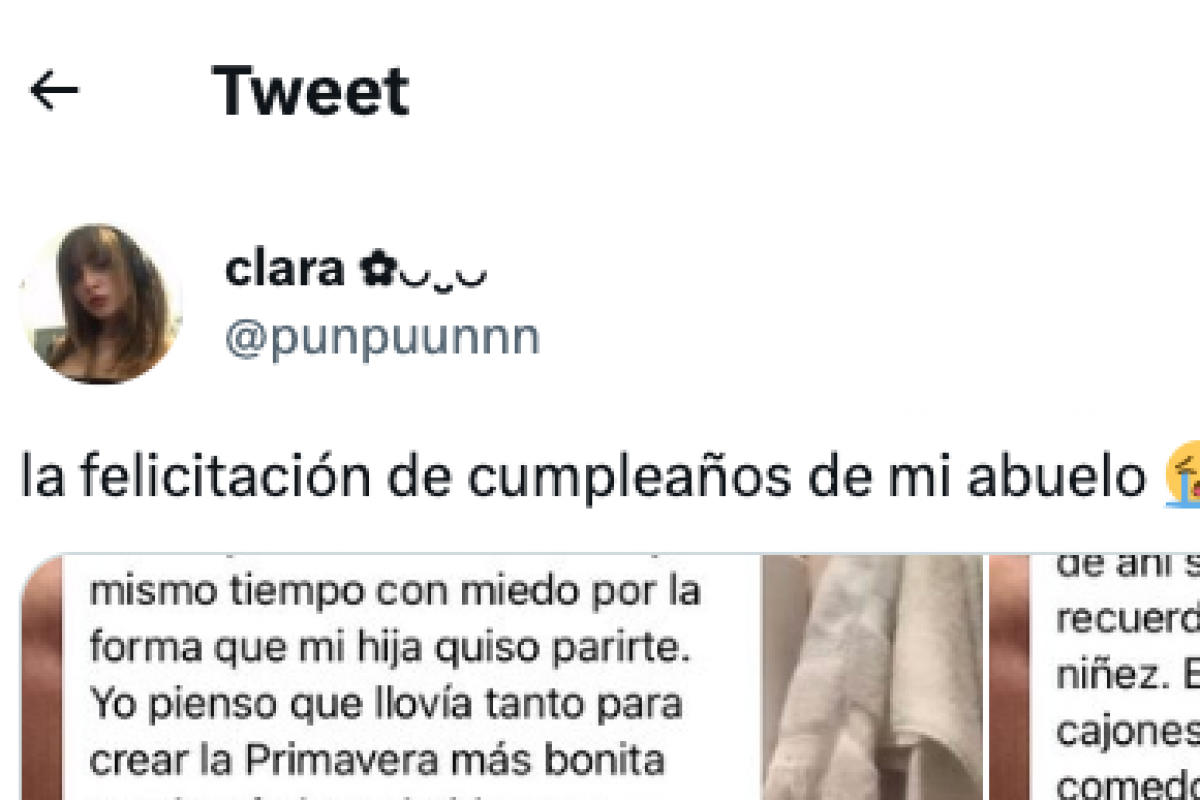Go back using the left arrow

pos(54,91)
